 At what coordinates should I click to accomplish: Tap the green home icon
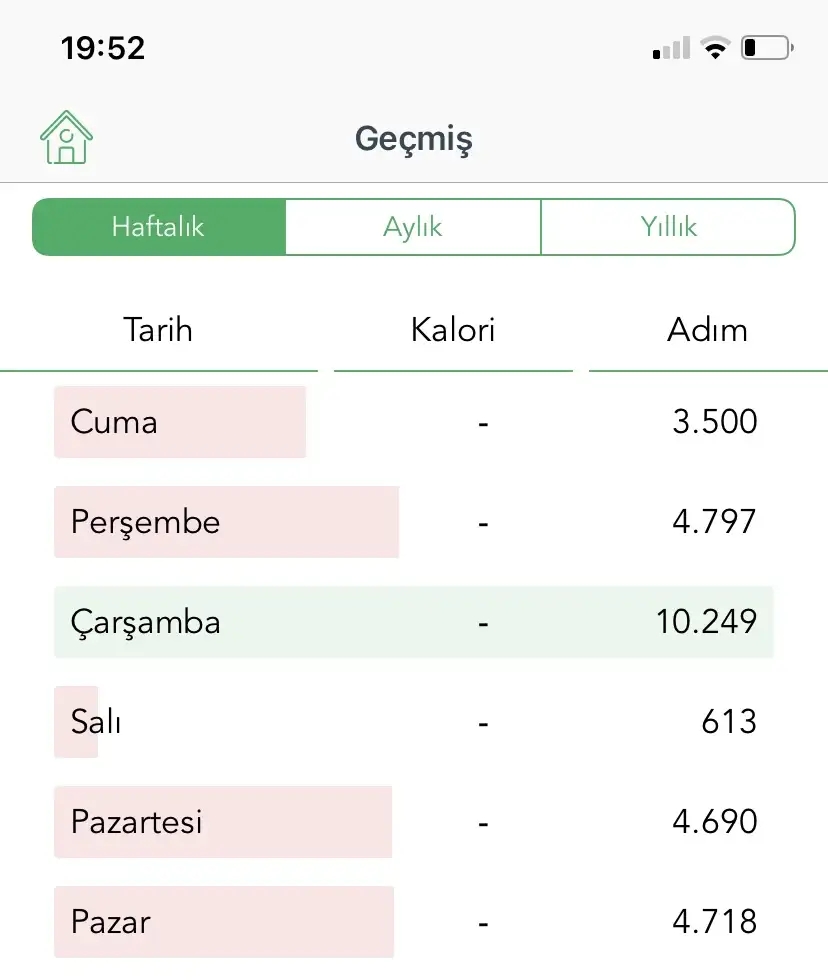[66, 137]
